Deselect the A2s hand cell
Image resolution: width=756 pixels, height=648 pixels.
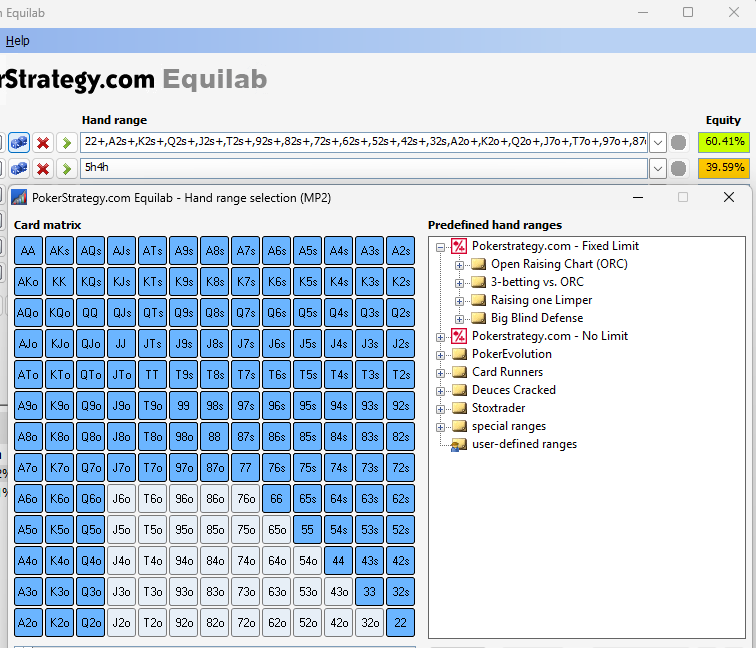[401, 251]
